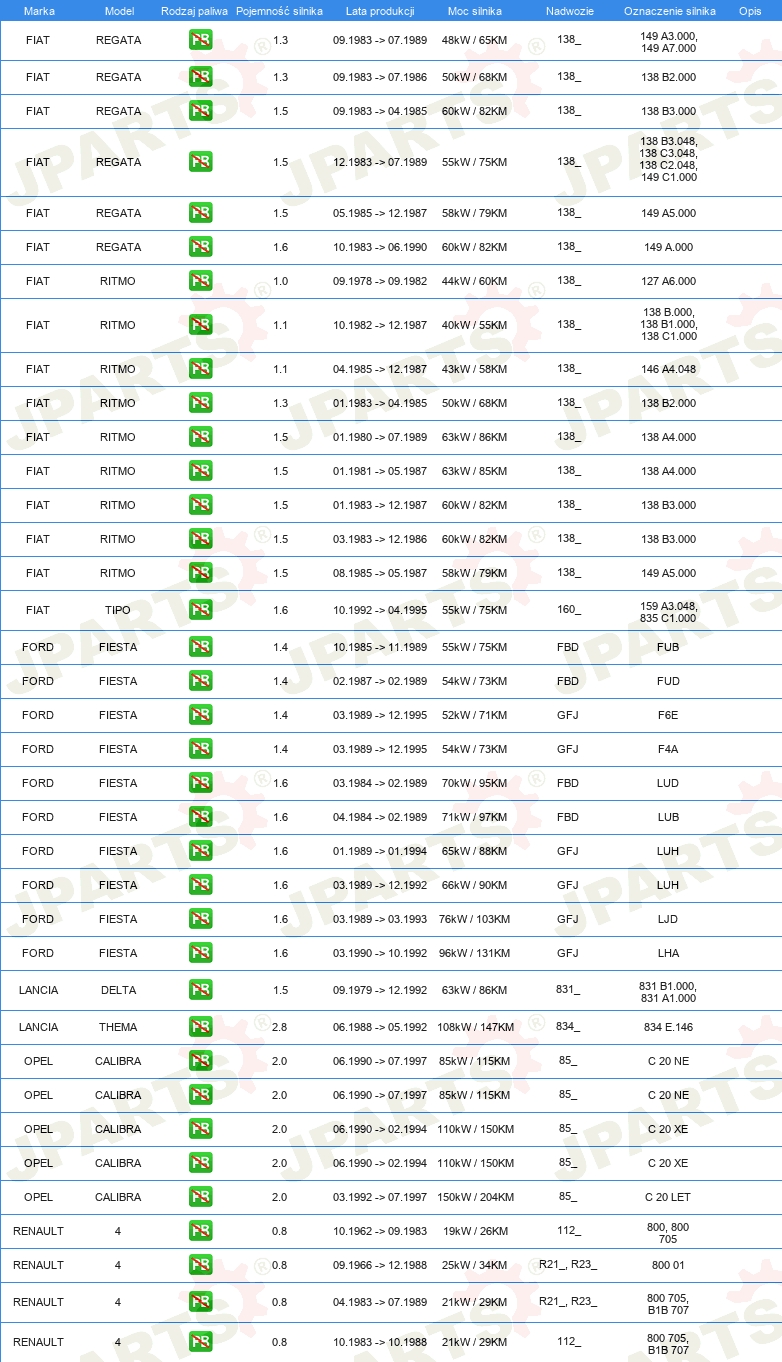Viewport: 782px width, 1362px height.
Task: Click fuel icon in REGATA 138 B2.000 row
Action: tap(200, 77)
